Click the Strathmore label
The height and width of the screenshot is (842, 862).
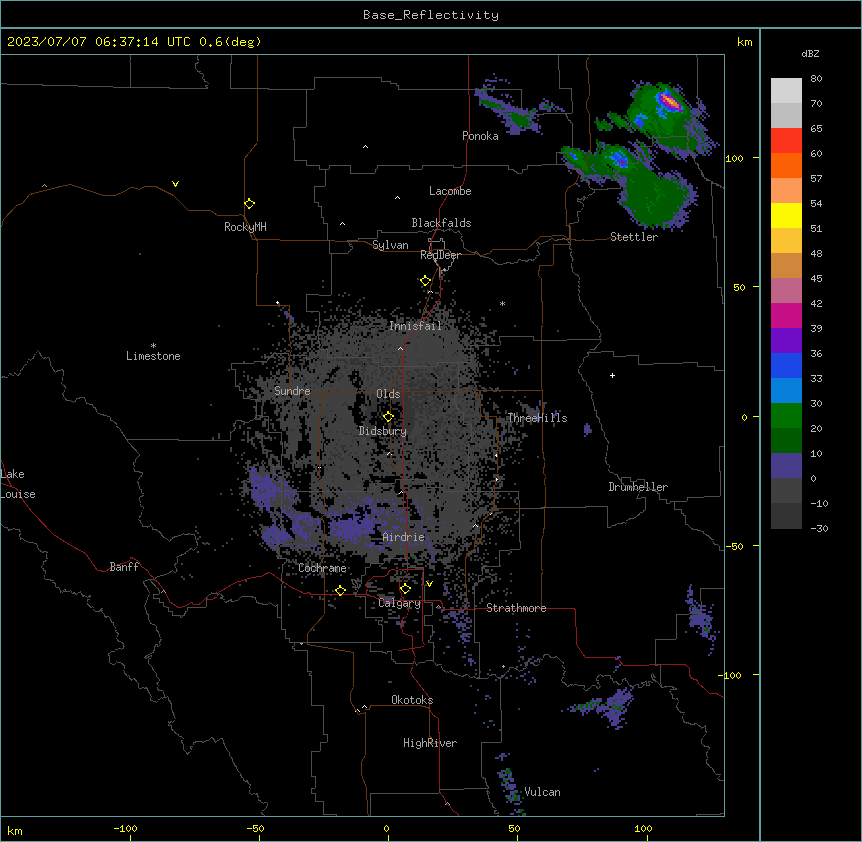click(x=516, y=608)
